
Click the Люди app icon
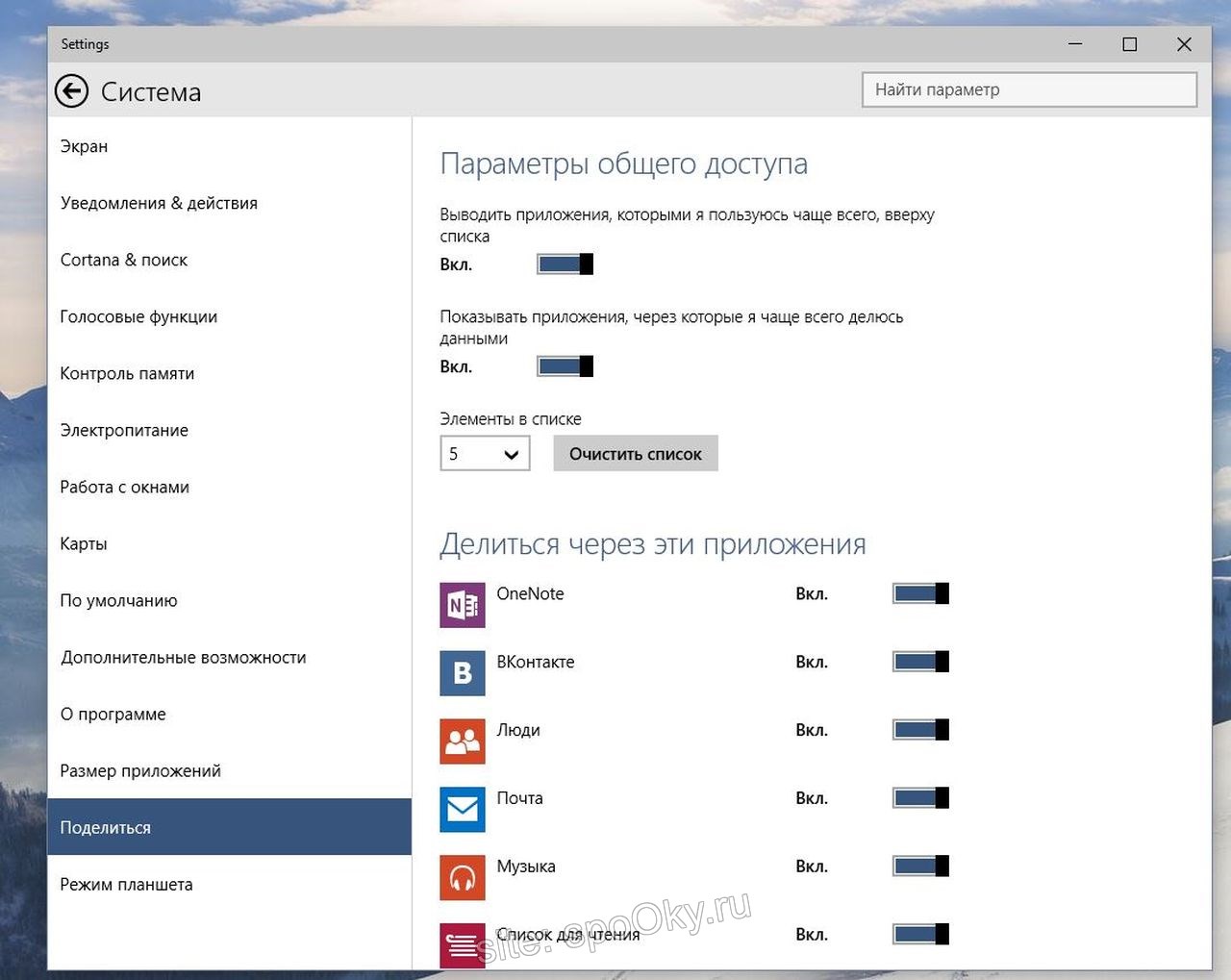click(462, 741)
